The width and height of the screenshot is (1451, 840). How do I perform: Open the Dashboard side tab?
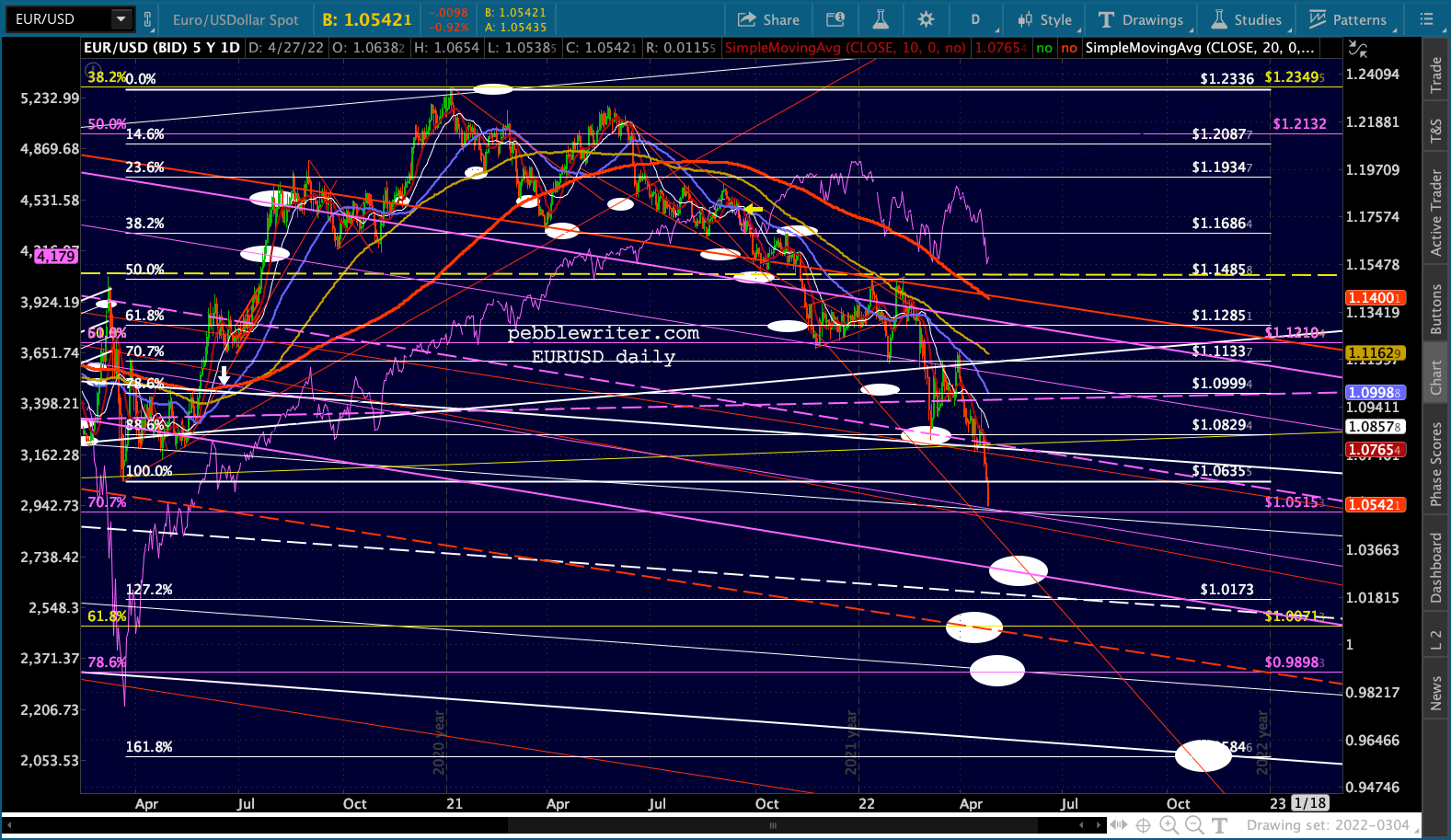[1436, 568]
